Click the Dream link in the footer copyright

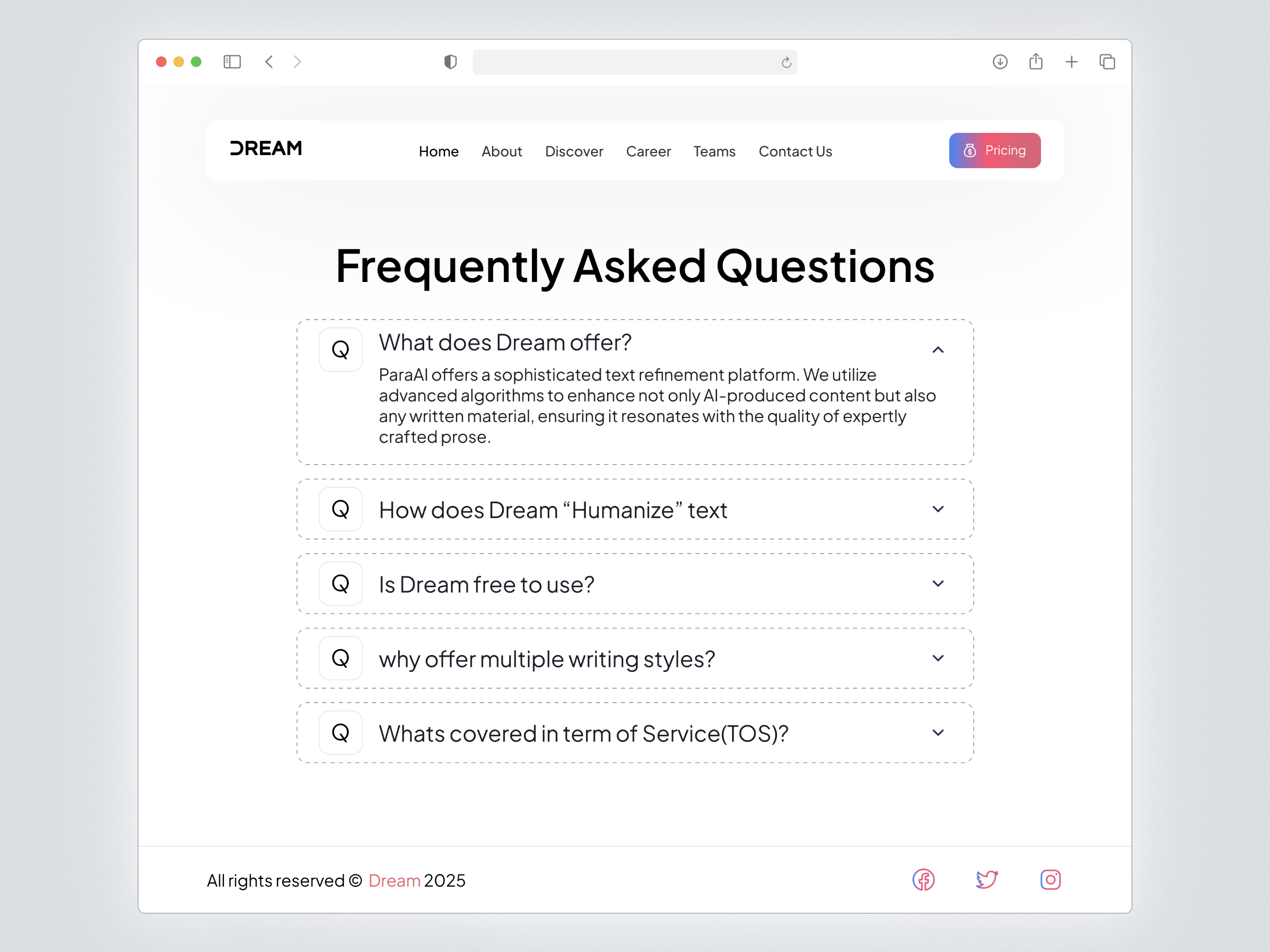tap(394, 880)
